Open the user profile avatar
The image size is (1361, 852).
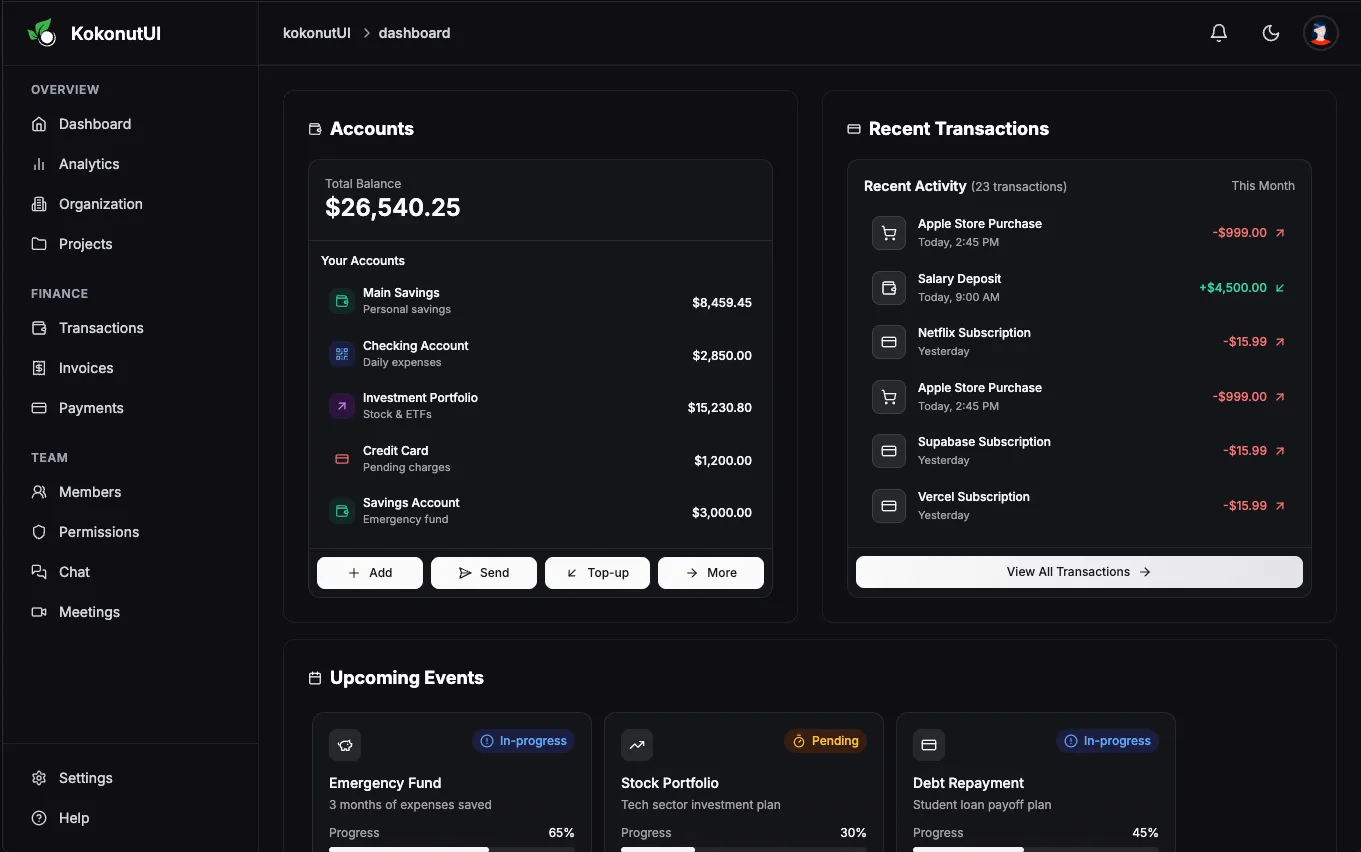[x=1320, y=33]
